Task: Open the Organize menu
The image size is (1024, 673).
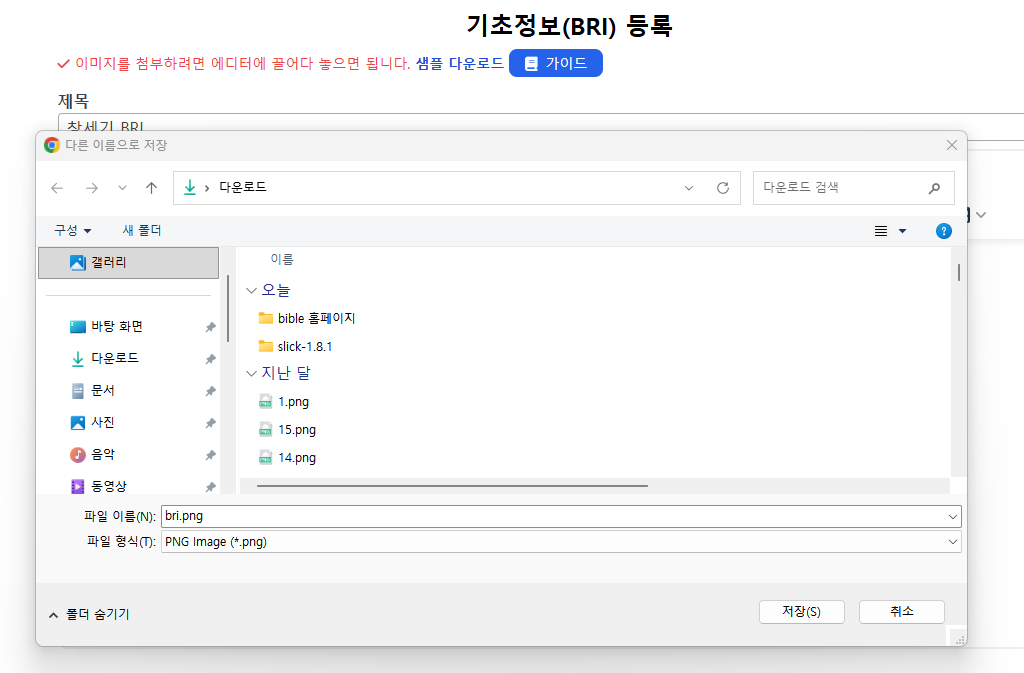Action: 73,231
